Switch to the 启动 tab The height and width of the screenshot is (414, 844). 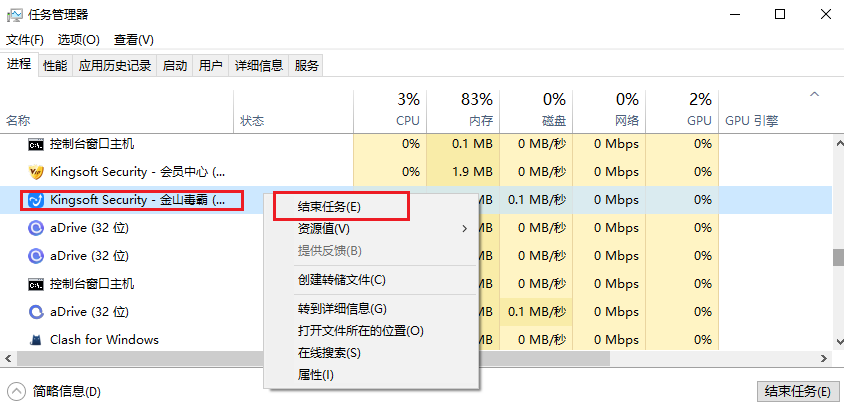pyautogui.click(x=175, y=66)
